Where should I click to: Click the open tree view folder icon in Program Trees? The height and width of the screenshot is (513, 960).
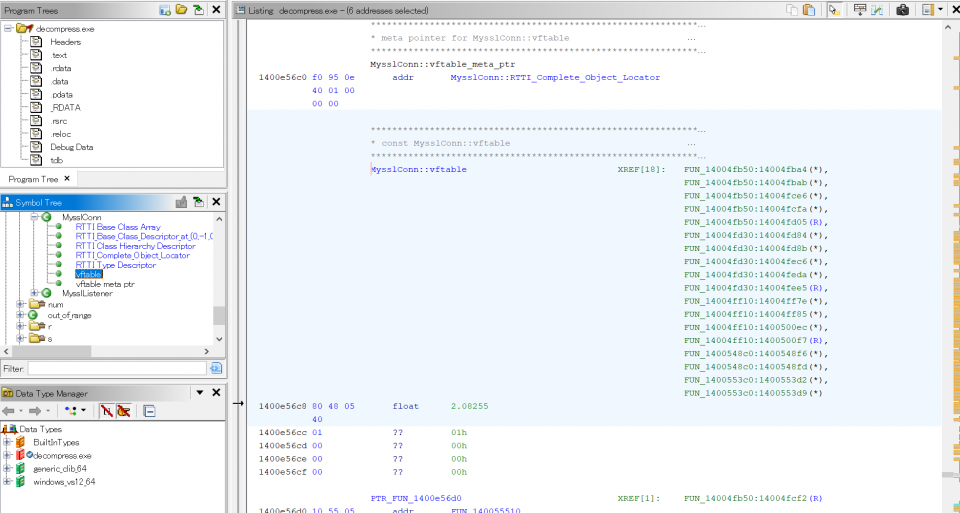181,10
